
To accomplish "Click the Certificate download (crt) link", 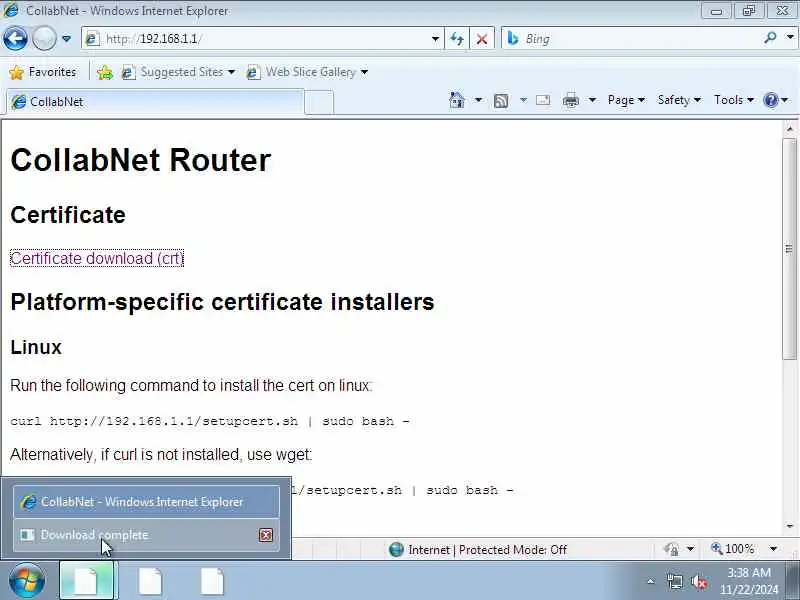I will (97, 258).
